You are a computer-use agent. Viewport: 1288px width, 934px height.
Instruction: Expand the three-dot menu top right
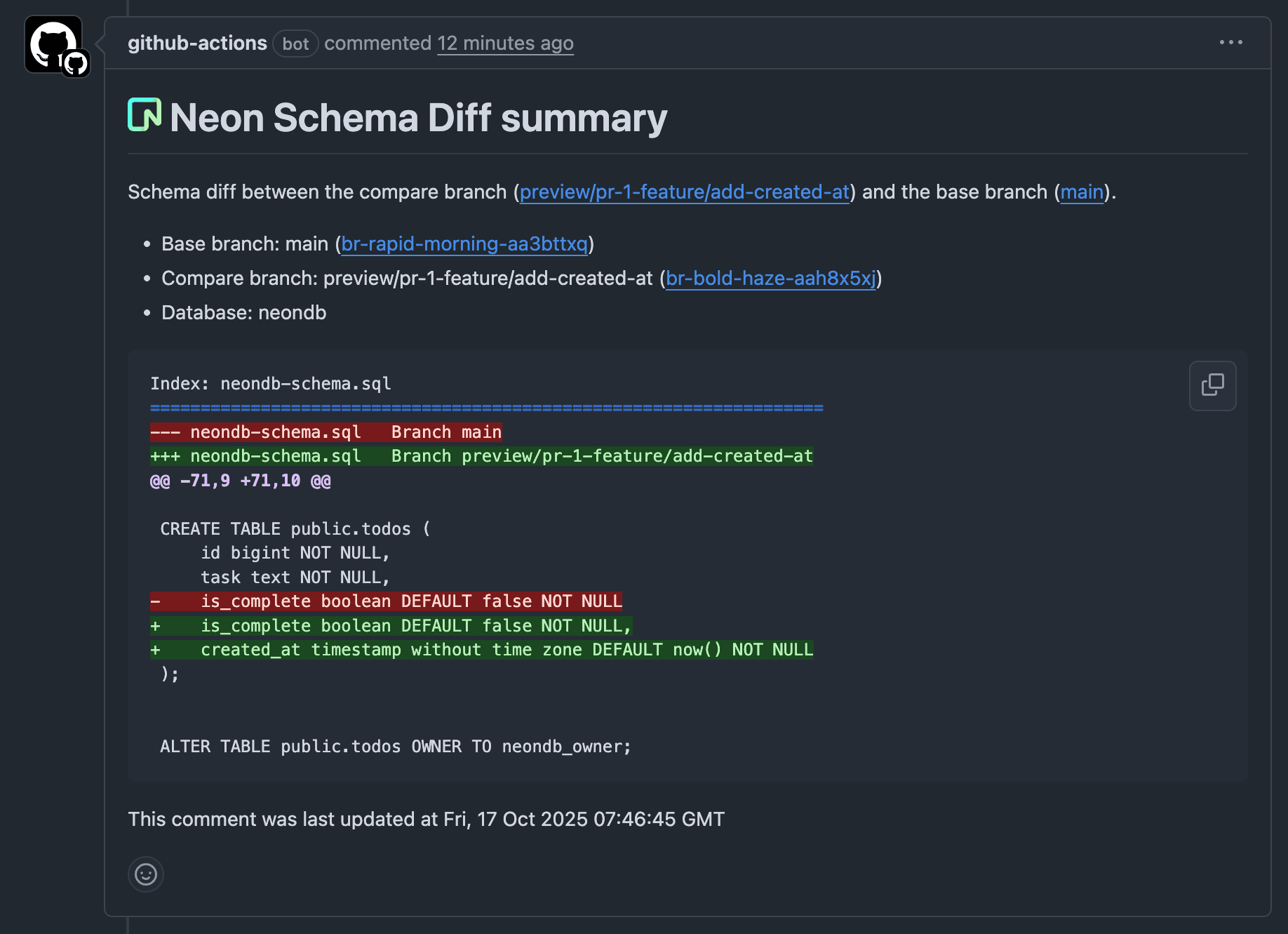(x=1230, y=42)
